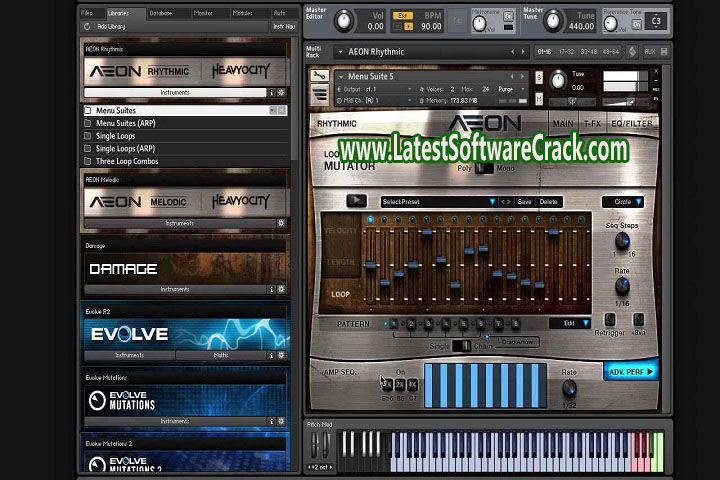The width and height of the screenshot is (720, 480).
Task: Click the Solo button on the instrument header
Action: click(x=540, y=77)
